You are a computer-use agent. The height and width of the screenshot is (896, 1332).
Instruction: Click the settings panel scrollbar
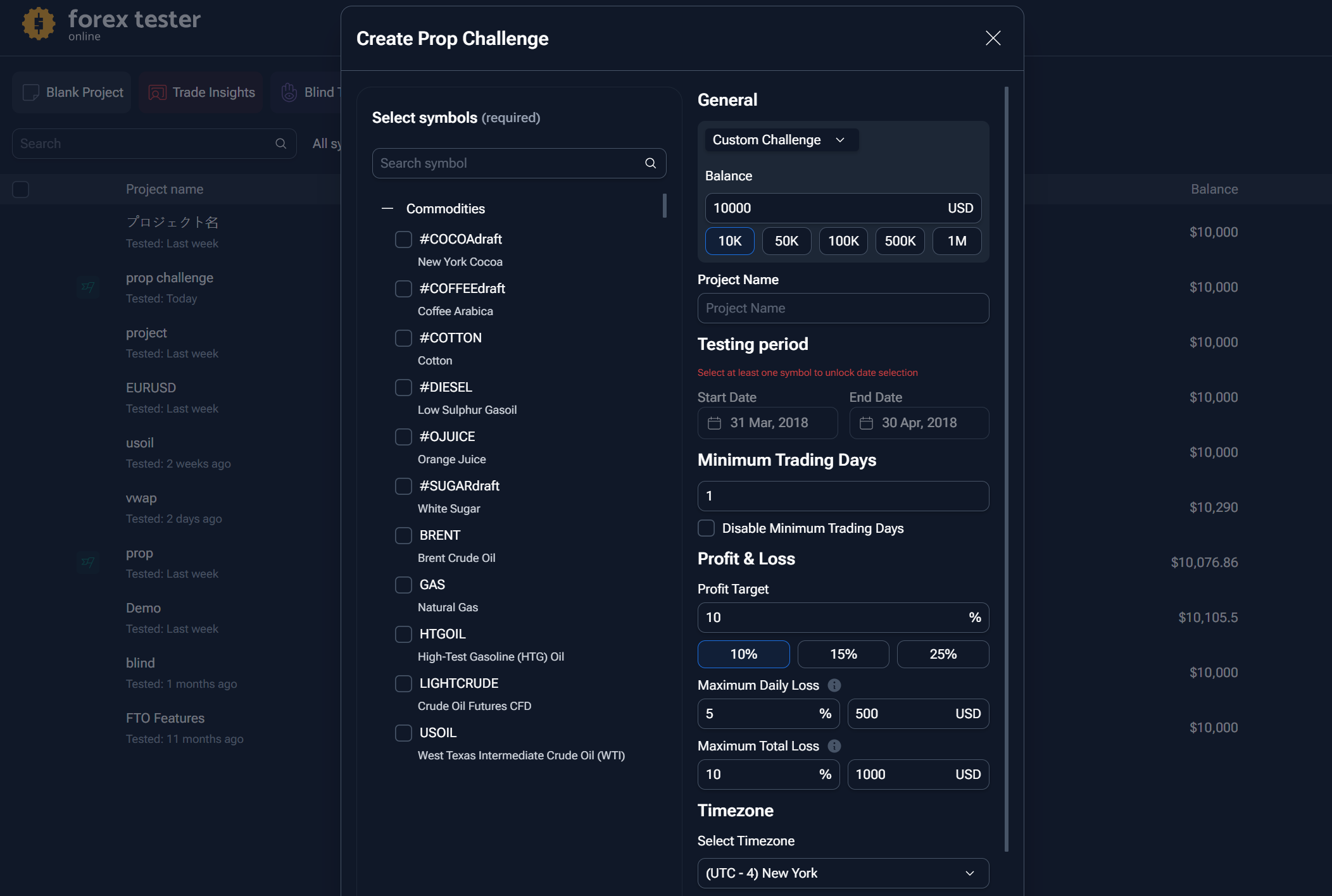pyautogui.click(x=1007, y=470)
